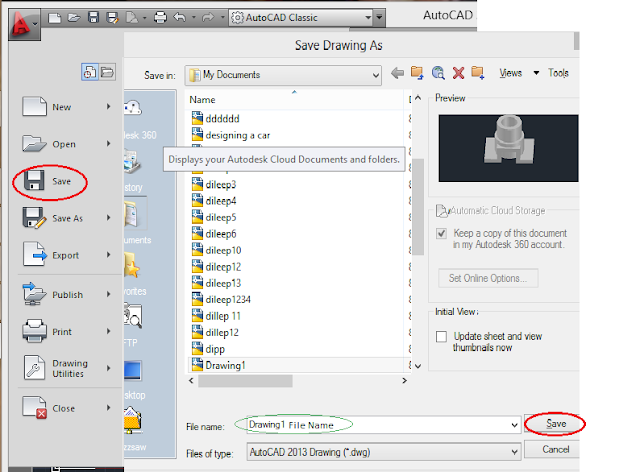640x472 pixels.
Task: Click the Desktop places icon
Action: 133,370
